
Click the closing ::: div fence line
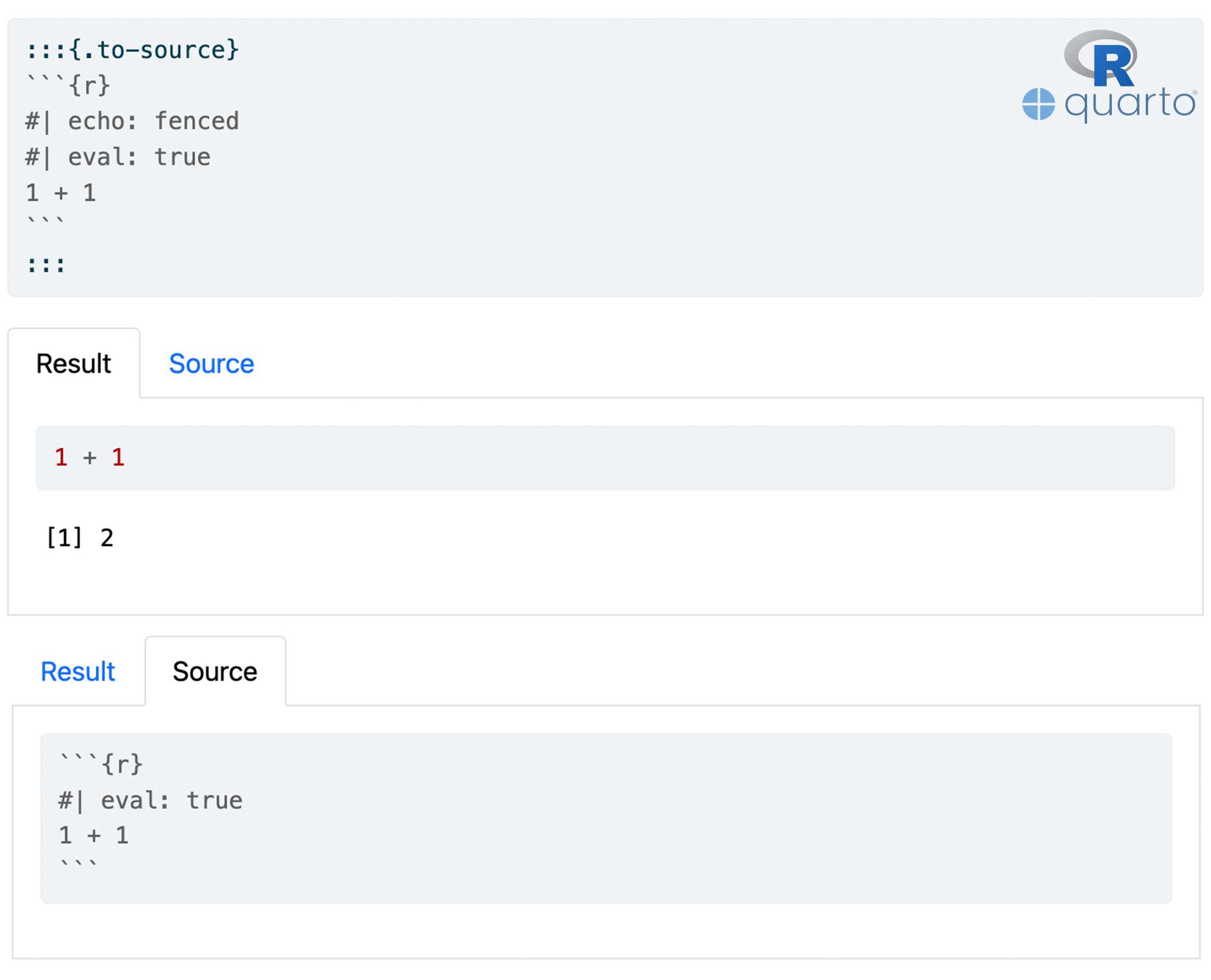click(x=46, y=265)
